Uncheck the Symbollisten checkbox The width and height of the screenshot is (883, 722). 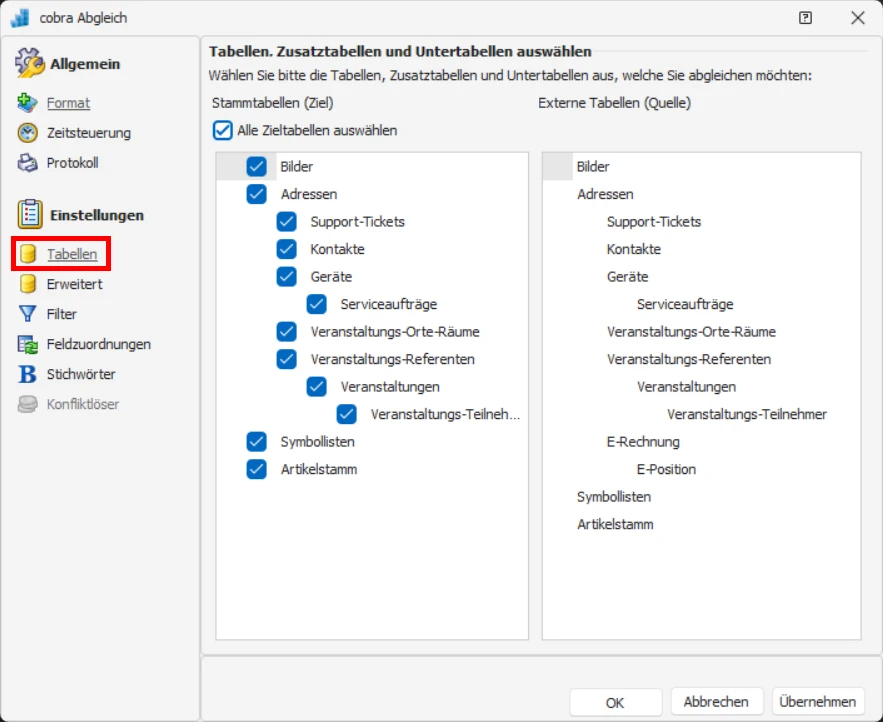pos(256,442)
